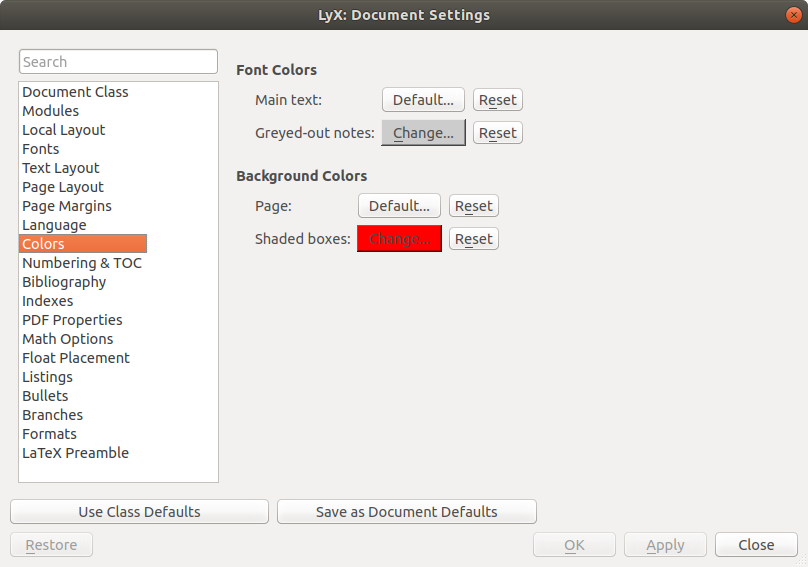
Task: Click the Search field in settings
Action: tap(118, 62)
